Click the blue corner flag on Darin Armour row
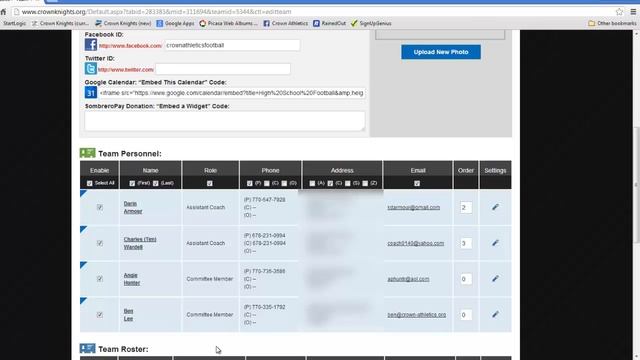 point(83,193)
